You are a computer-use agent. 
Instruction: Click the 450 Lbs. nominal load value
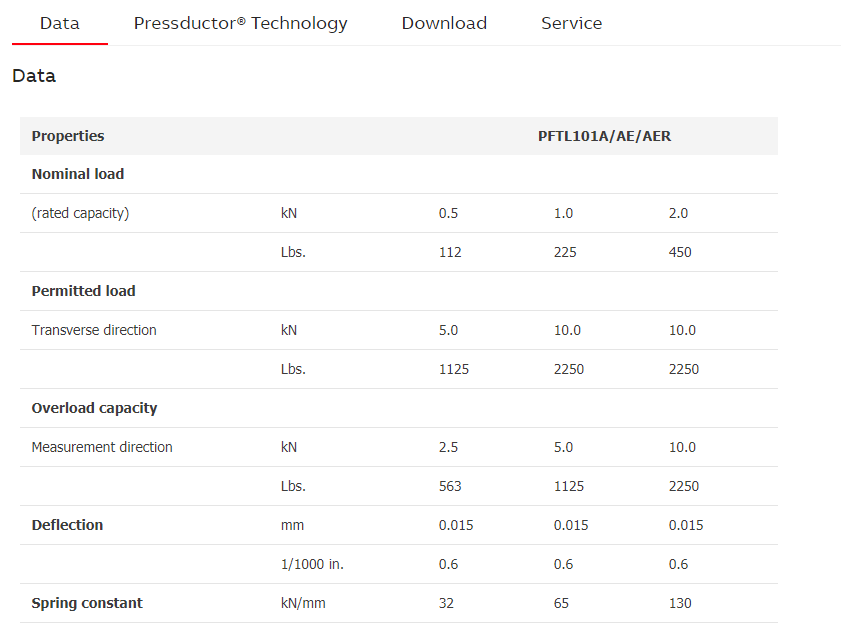[x=680, y=252]
